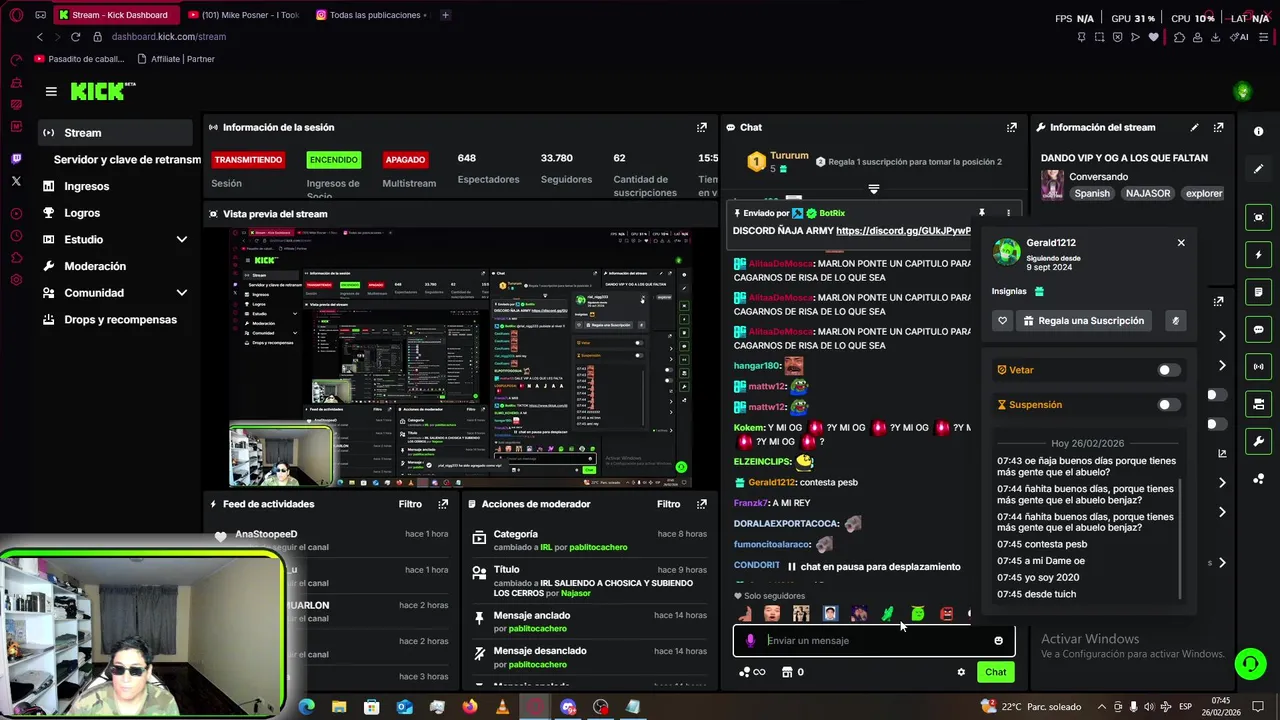Open chat settings gear icon

pos(961,672)
